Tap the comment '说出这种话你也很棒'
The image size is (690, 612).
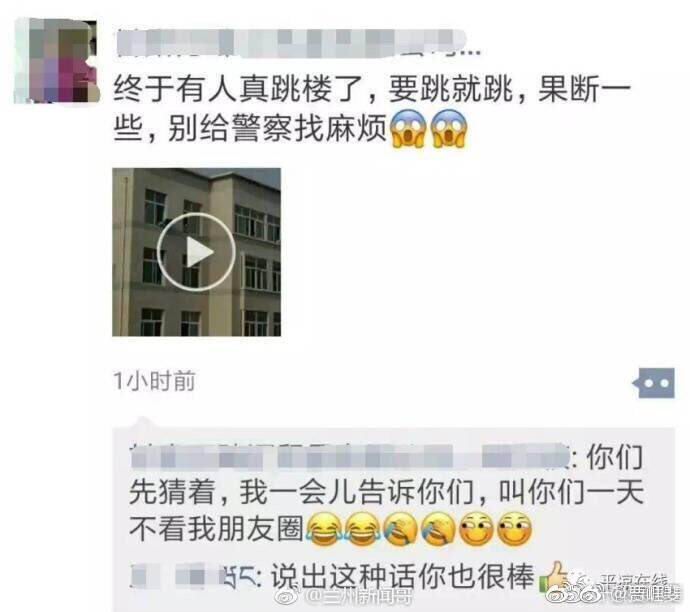click(x=402, y=576)
